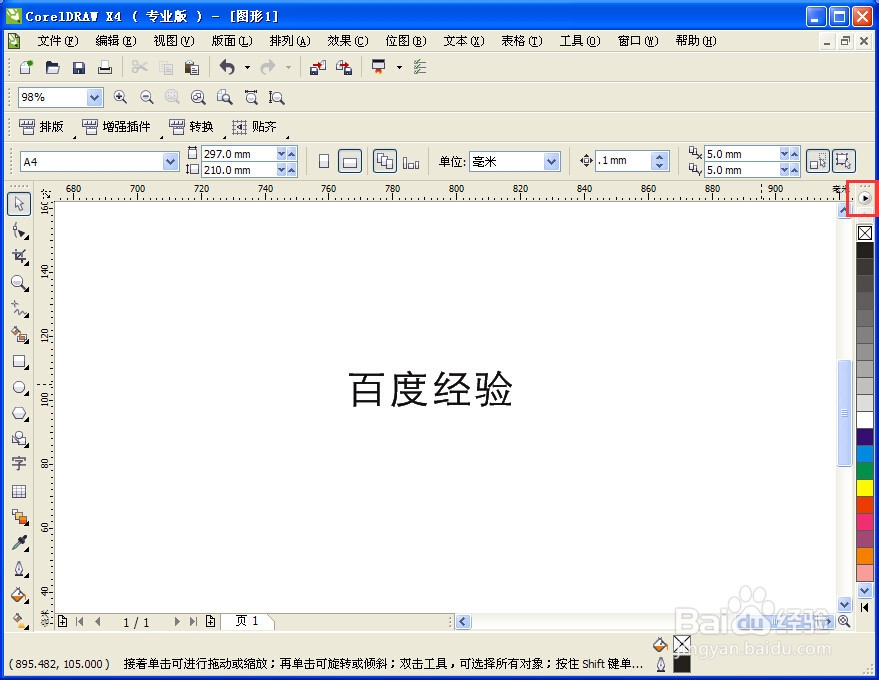
Task: Select the Basic Shapes tool
Action: [x=20, y=438]
